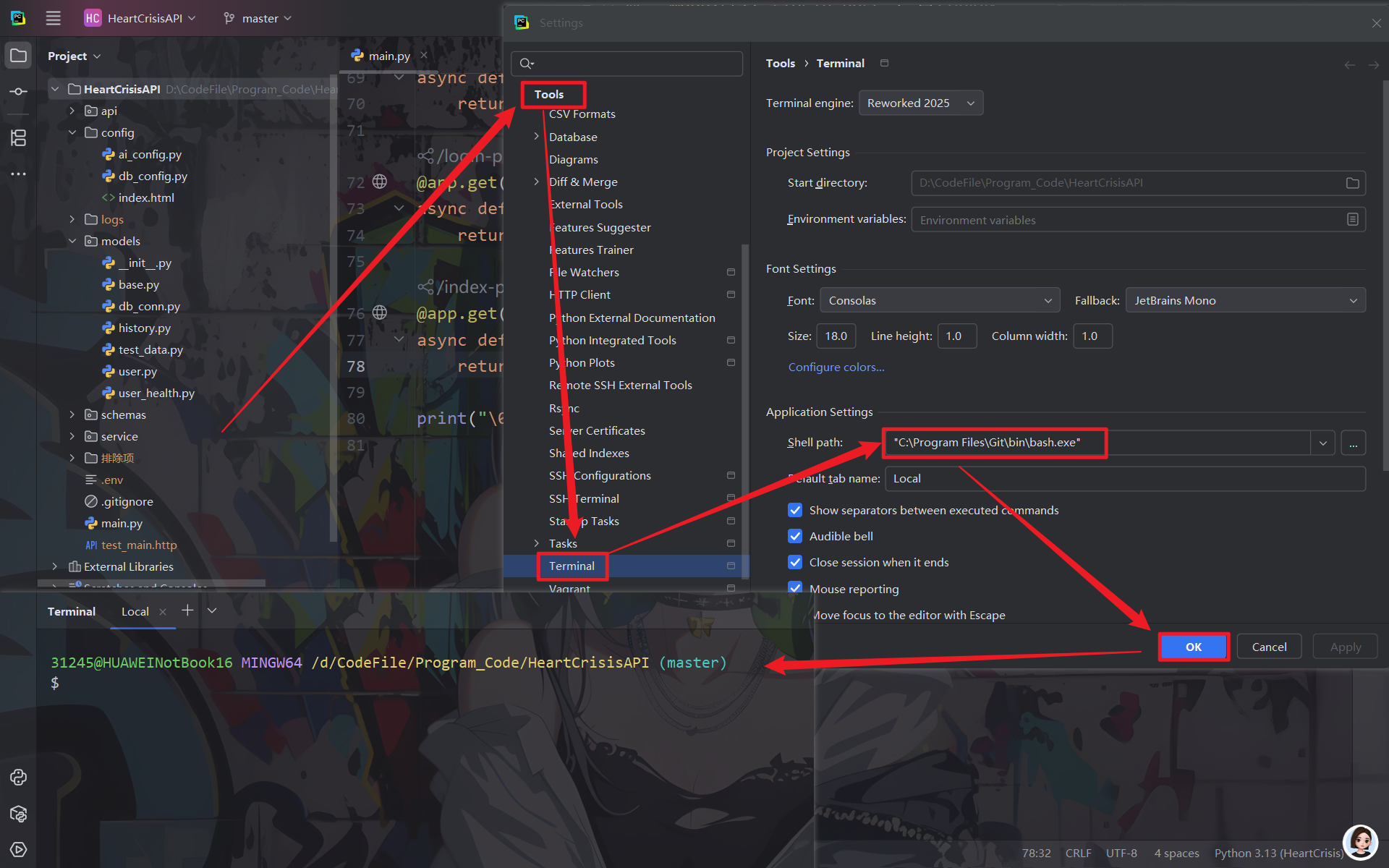Screen dimensions: 1389x868
Task: Open the Commit tool window icon
Action: 19,92
